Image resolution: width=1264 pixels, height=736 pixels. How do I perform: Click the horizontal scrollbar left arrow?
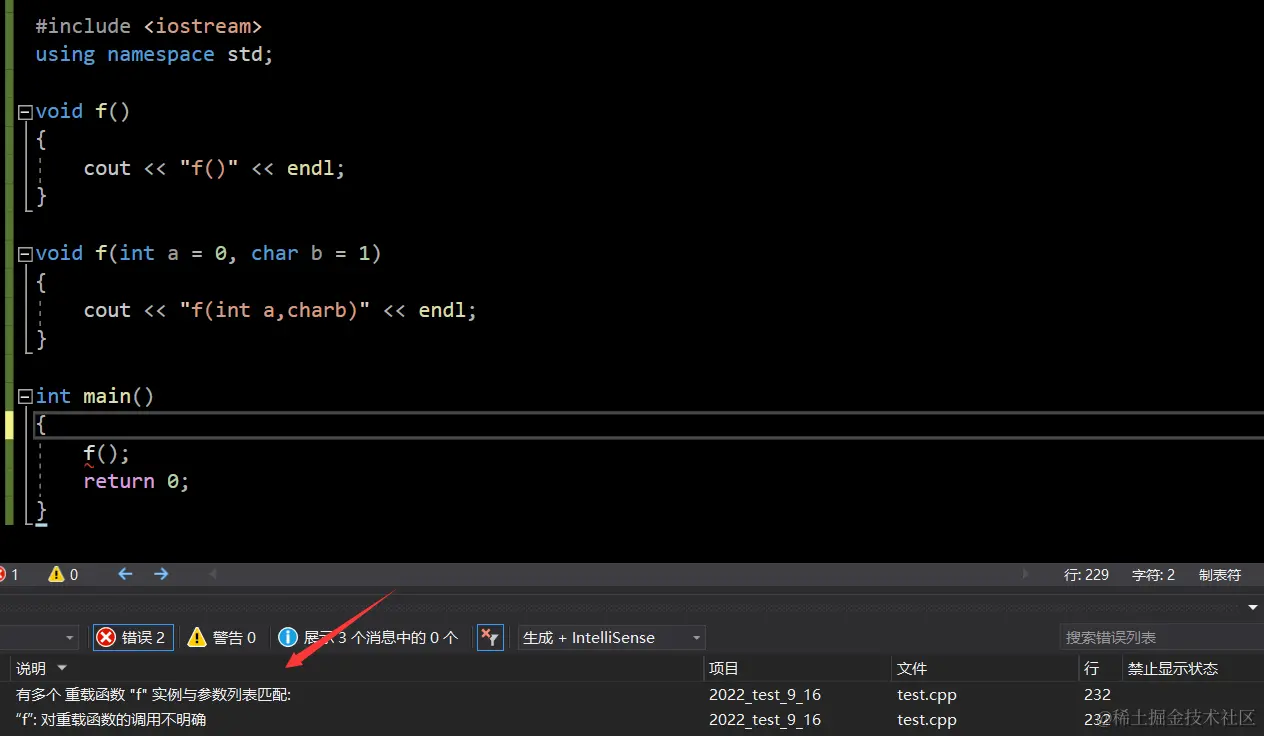pyautogui.click(x=212, y=574)
